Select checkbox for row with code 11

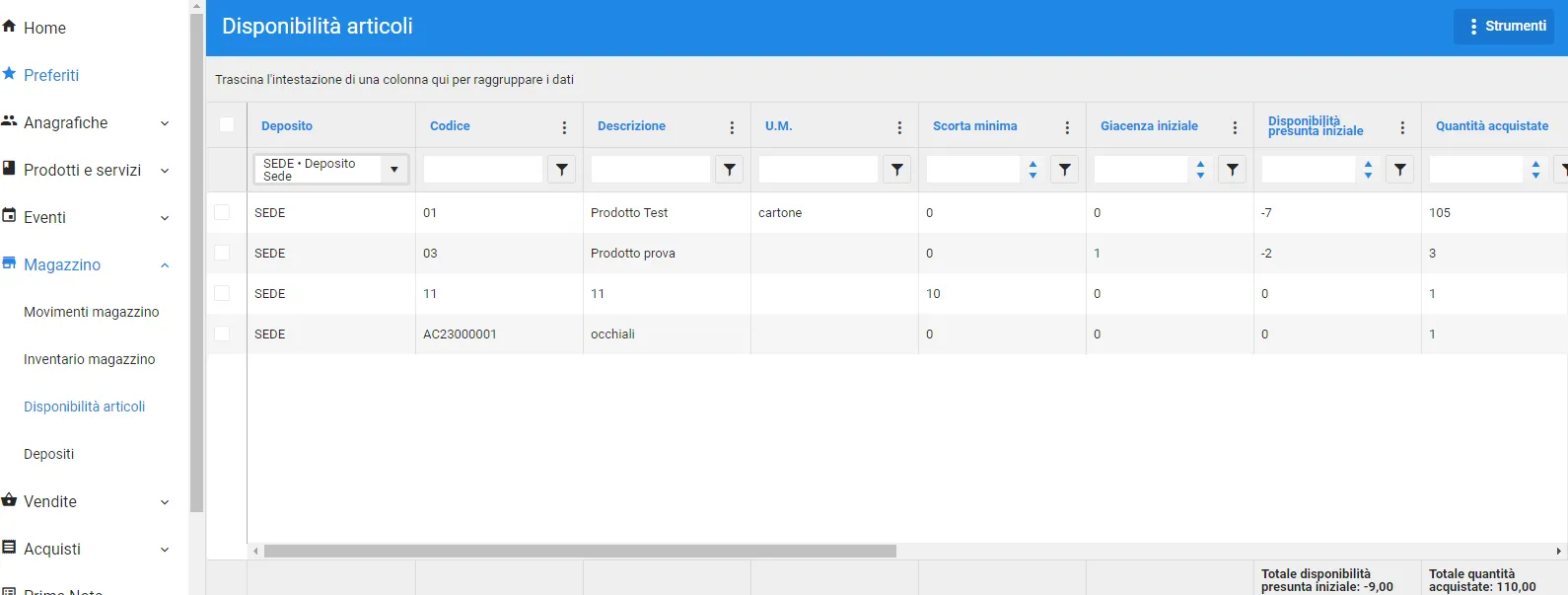pos(222,293)
